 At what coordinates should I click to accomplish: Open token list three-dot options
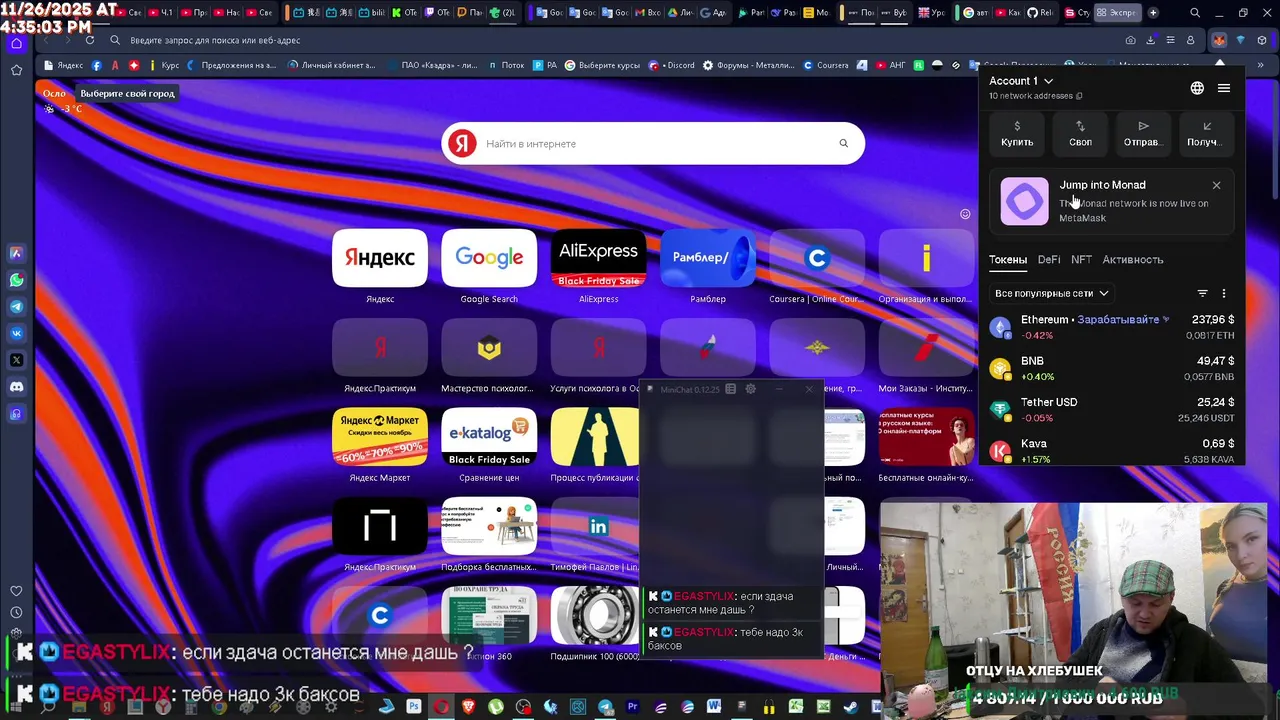pos(1223,293)
